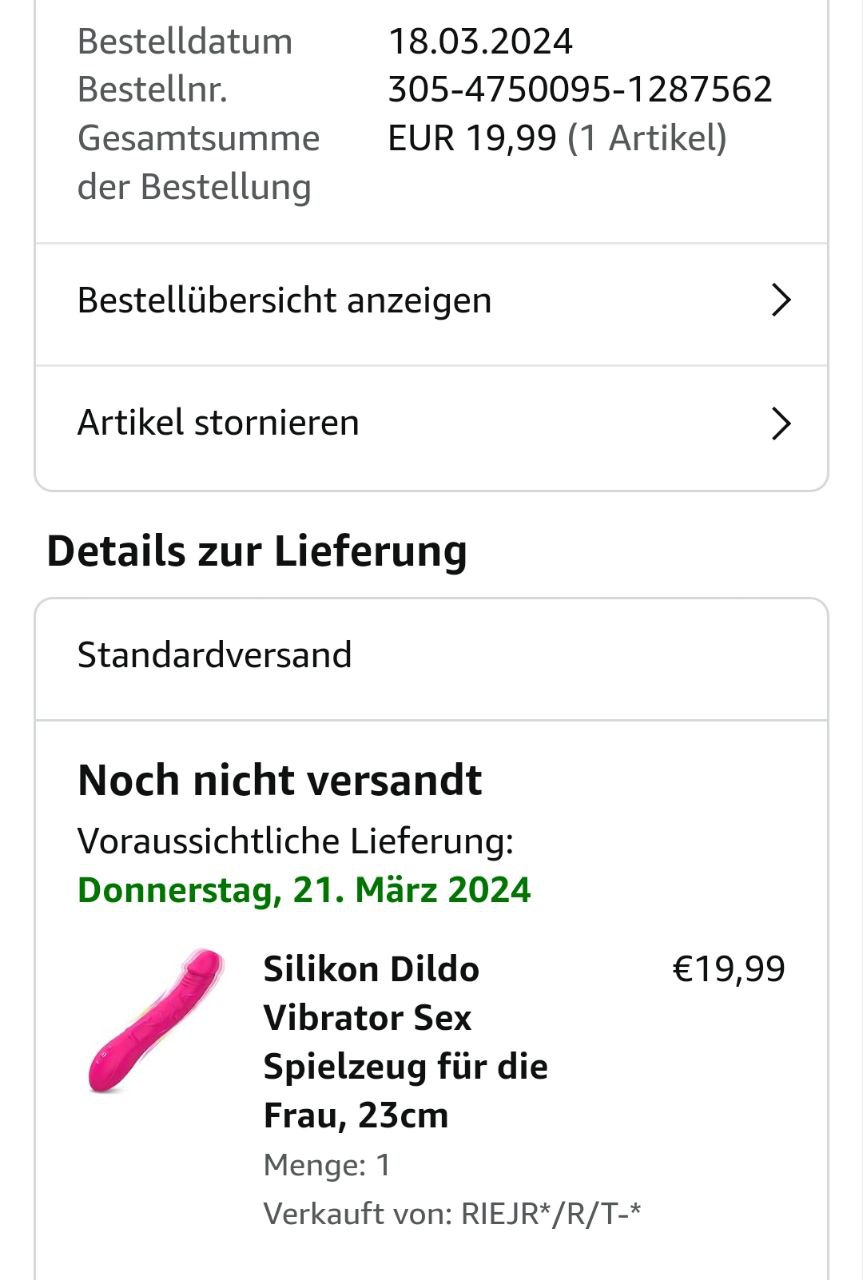863x1280 pixels.
Task: Click the (1 Artikel) item count
Action: (647, 138)
